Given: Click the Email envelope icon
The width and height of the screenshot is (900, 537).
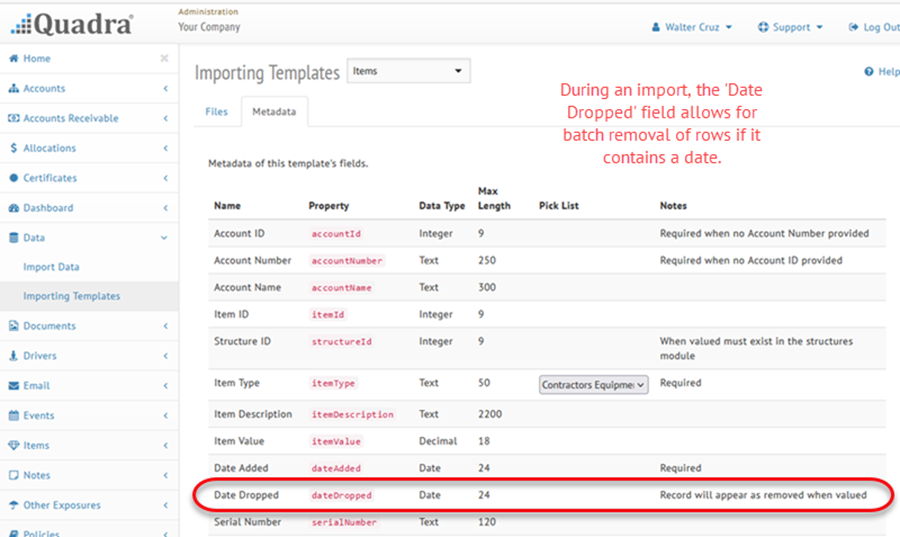Looking at the screenshot, I should [x=14, y=386].
